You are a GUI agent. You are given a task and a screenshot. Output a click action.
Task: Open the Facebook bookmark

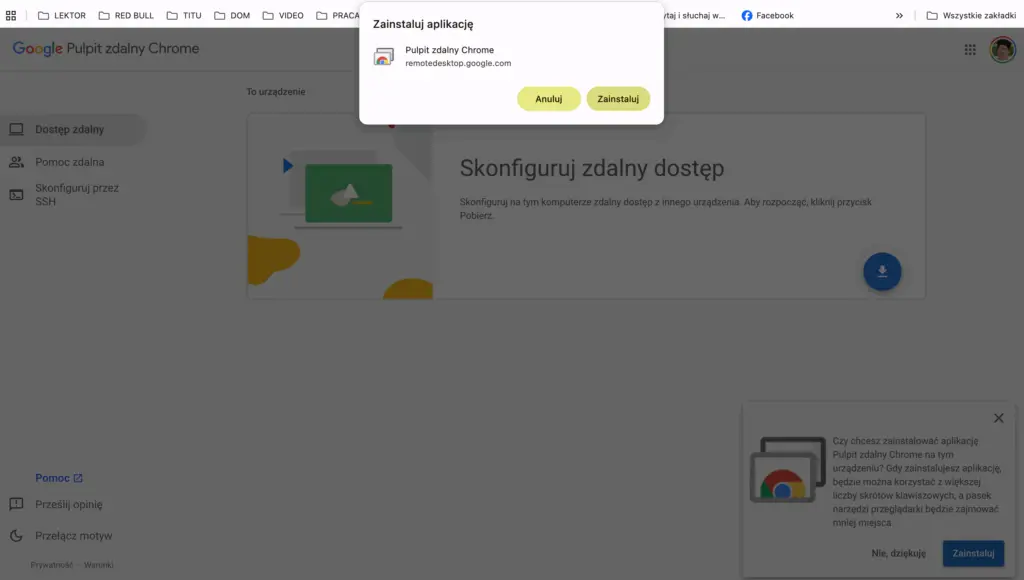[767, 16]
